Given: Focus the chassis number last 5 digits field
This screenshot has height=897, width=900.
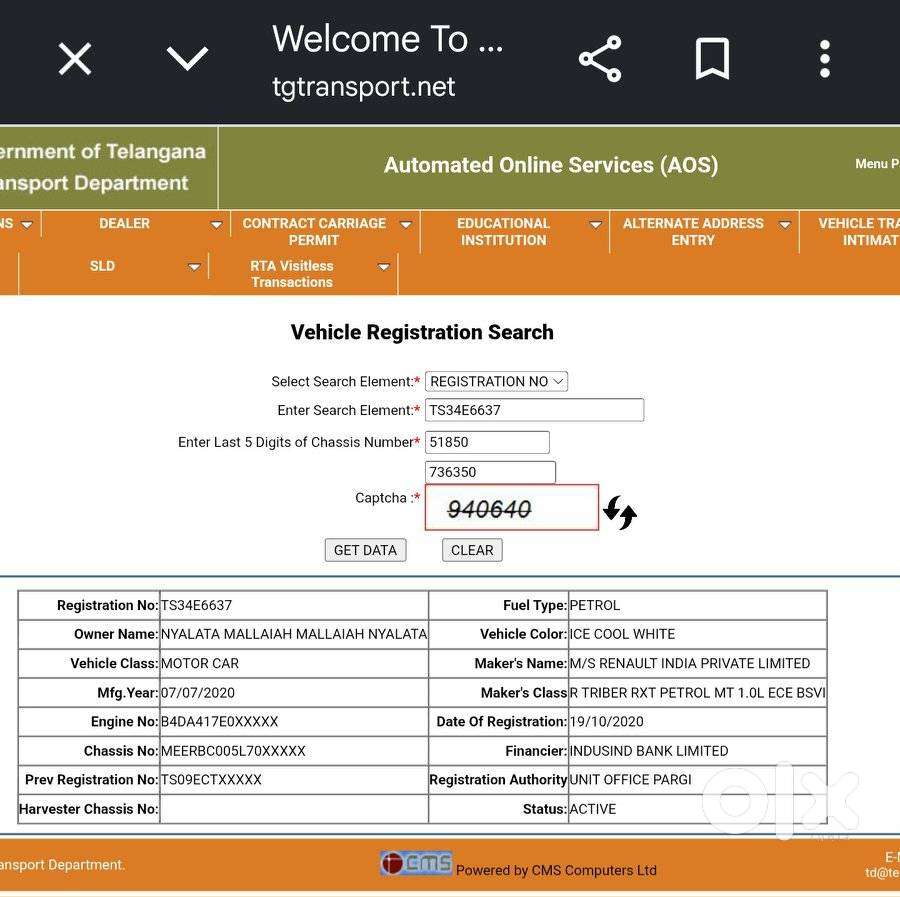Looking at the screenshot, I should coord(487,442).
